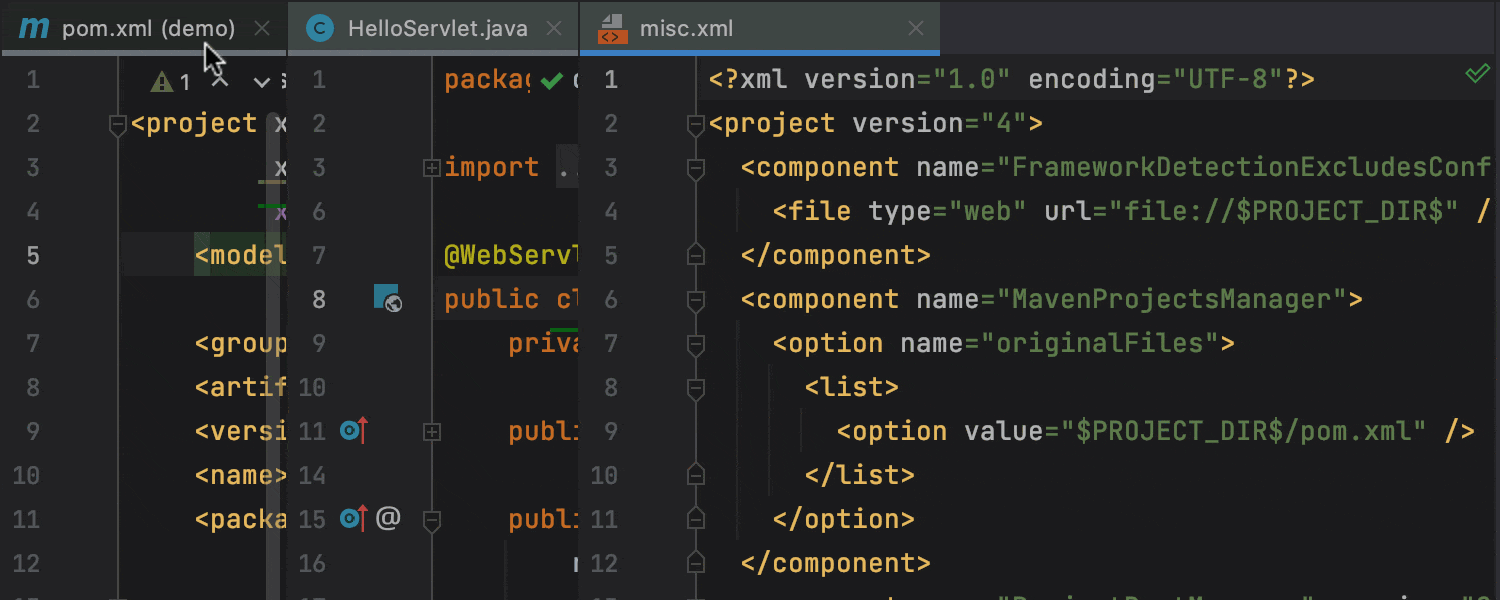Collapse the component element using its gutter arrow
This screenshot has width=1500, height=600.
(x=694, y=167)
